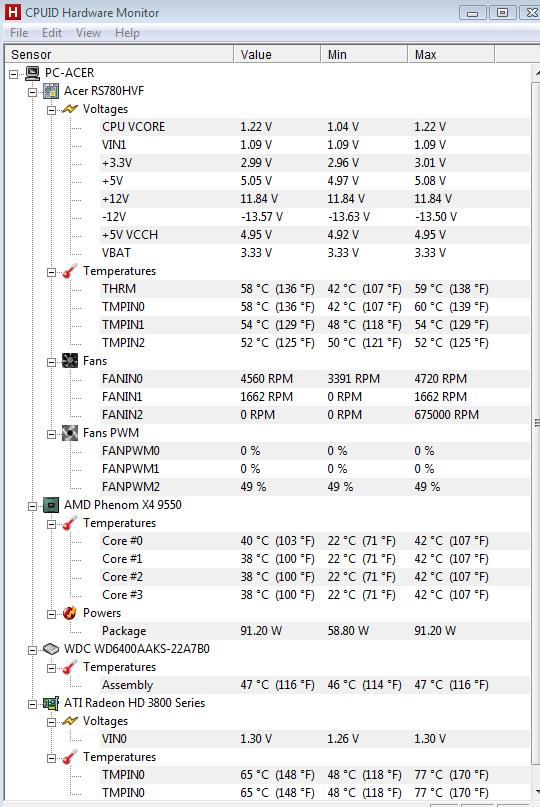Viewport: 540px width, 807px height.
Task: Collapse the AMD Phenom X4 9550 node
Action: [x=33, y=506]
